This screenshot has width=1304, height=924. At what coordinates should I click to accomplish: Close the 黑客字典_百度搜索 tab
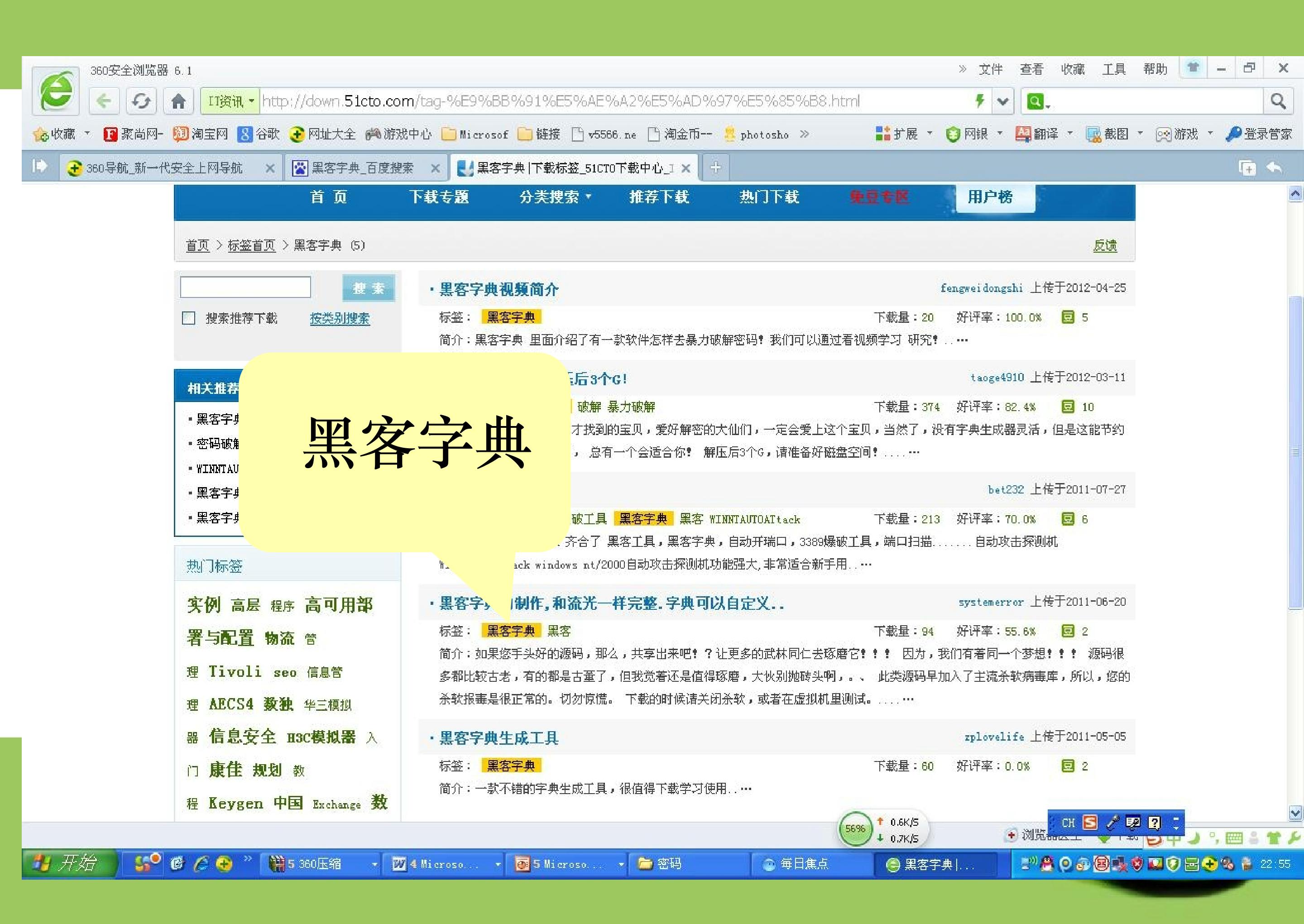click(x=435, y=168)
